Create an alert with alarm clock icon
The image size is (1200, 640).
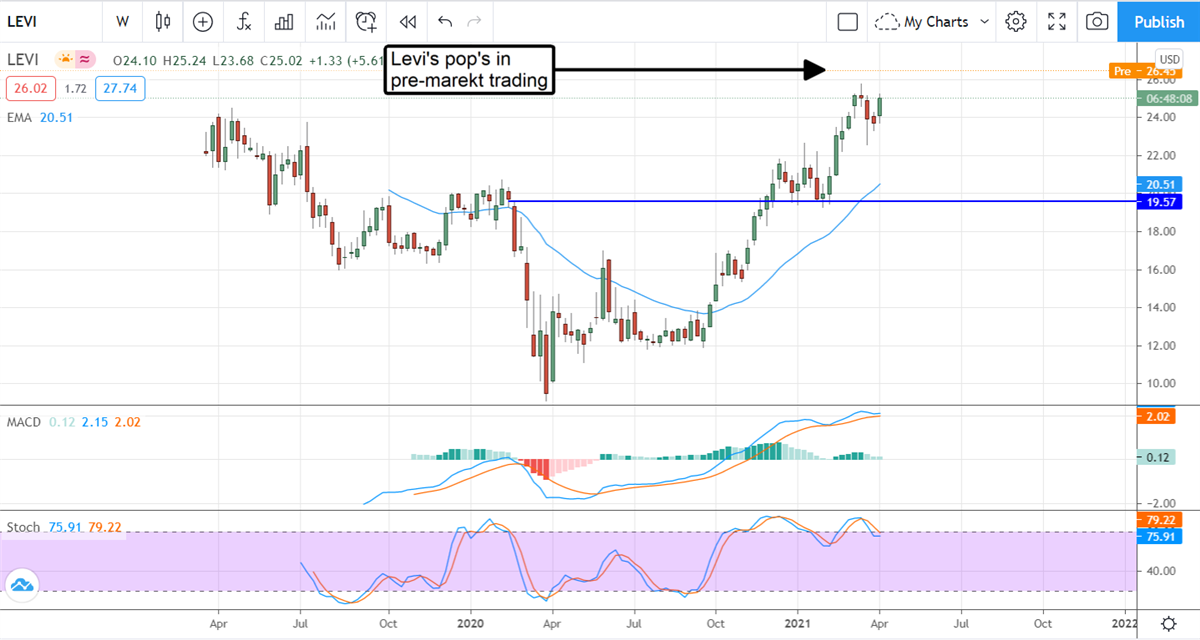367,21
